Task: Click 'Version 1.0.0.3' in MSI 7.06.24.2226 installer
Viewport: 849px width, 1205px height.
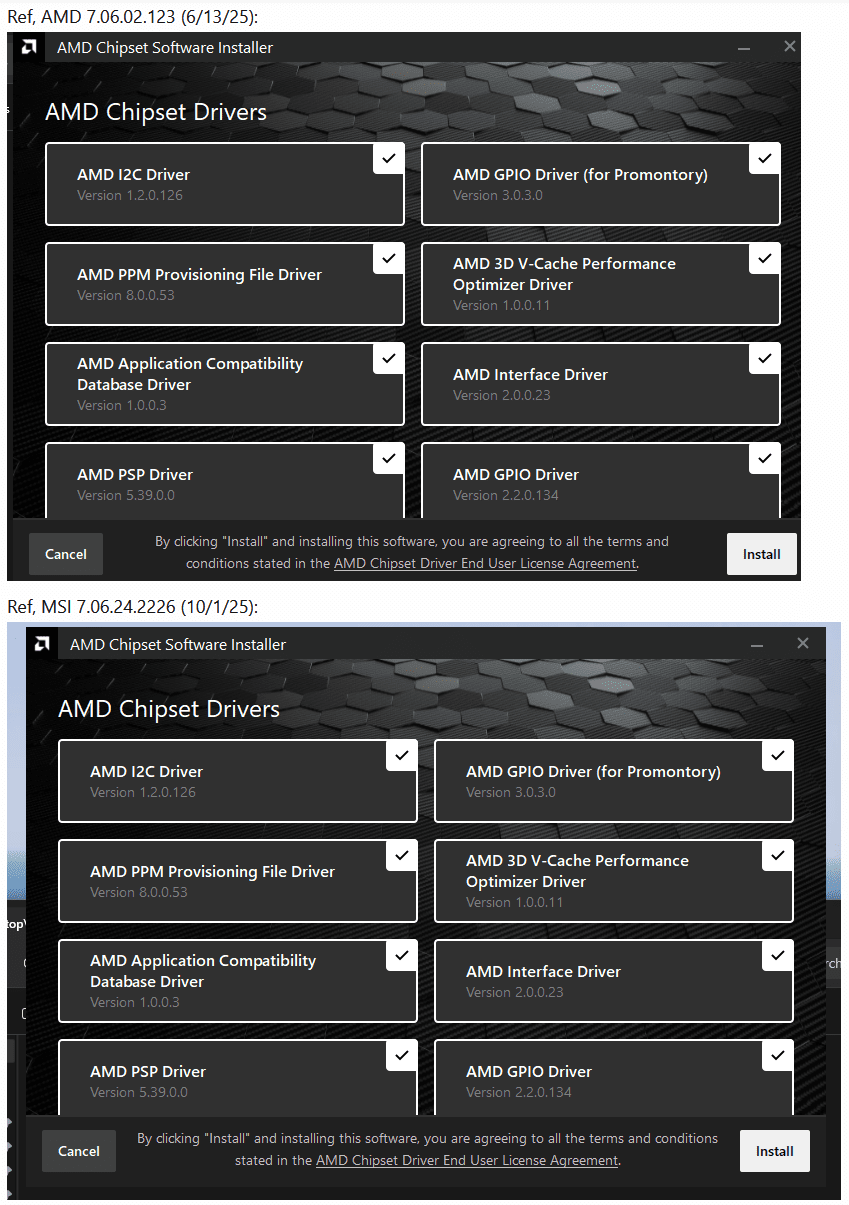Action: pyautogui.click(x=135, y=1002)
